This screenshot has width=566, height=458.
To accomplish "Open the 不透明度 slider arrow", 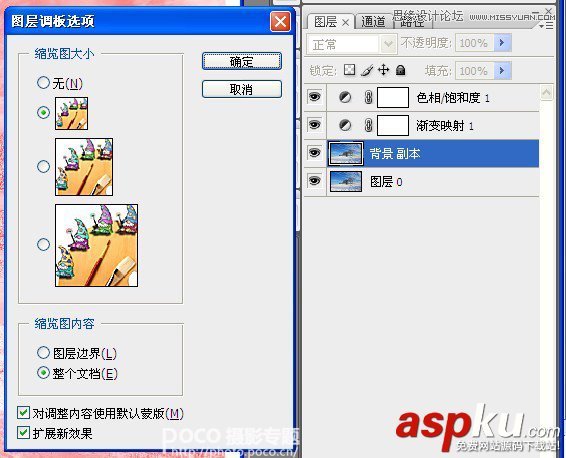I will (x=502, y=43).
